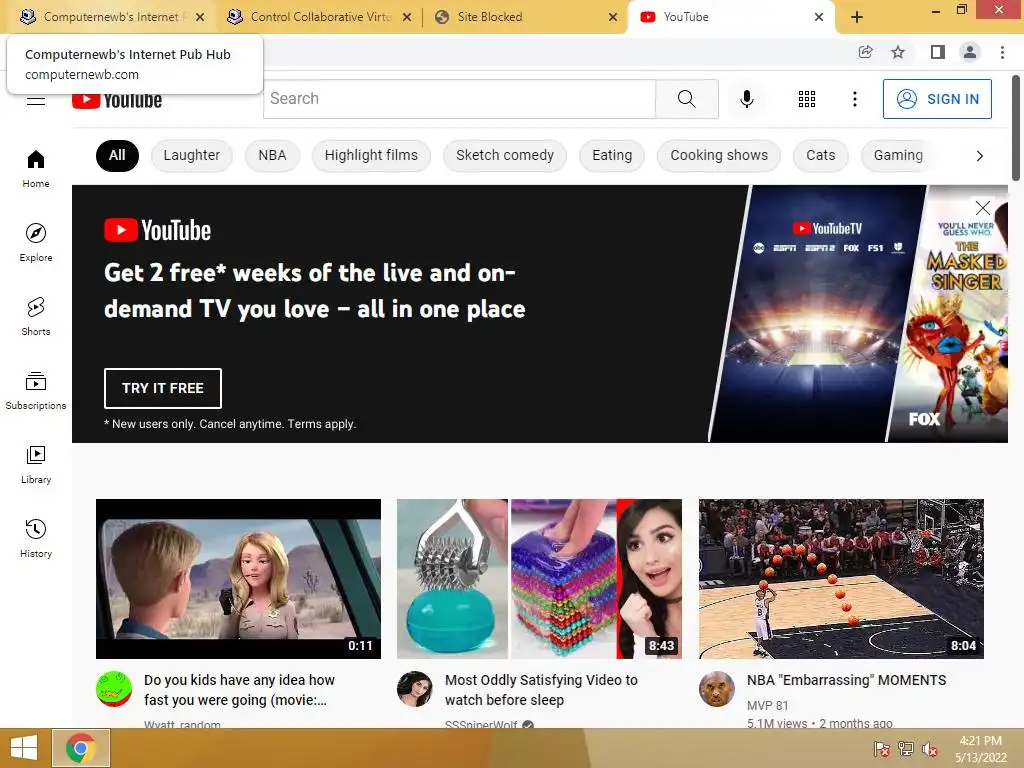The image size is (1024, 768).
Task: Click the Windows Start button
Action: pyautogui.click(x=24, y=748)
